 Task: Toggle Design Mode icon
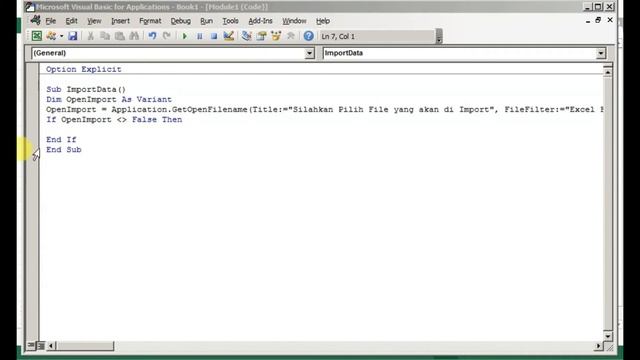[x=229, y=36]
